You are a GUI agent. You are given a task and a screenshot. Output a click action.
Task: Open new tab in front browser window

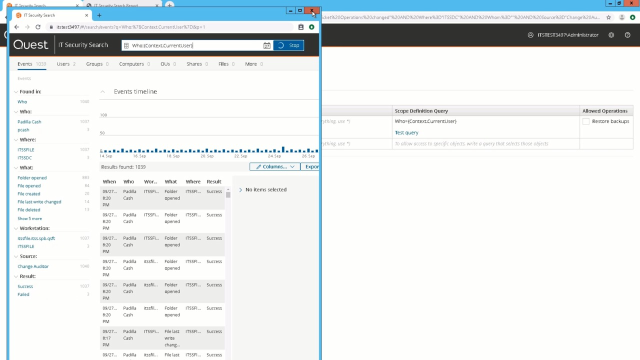click(99, 16)
